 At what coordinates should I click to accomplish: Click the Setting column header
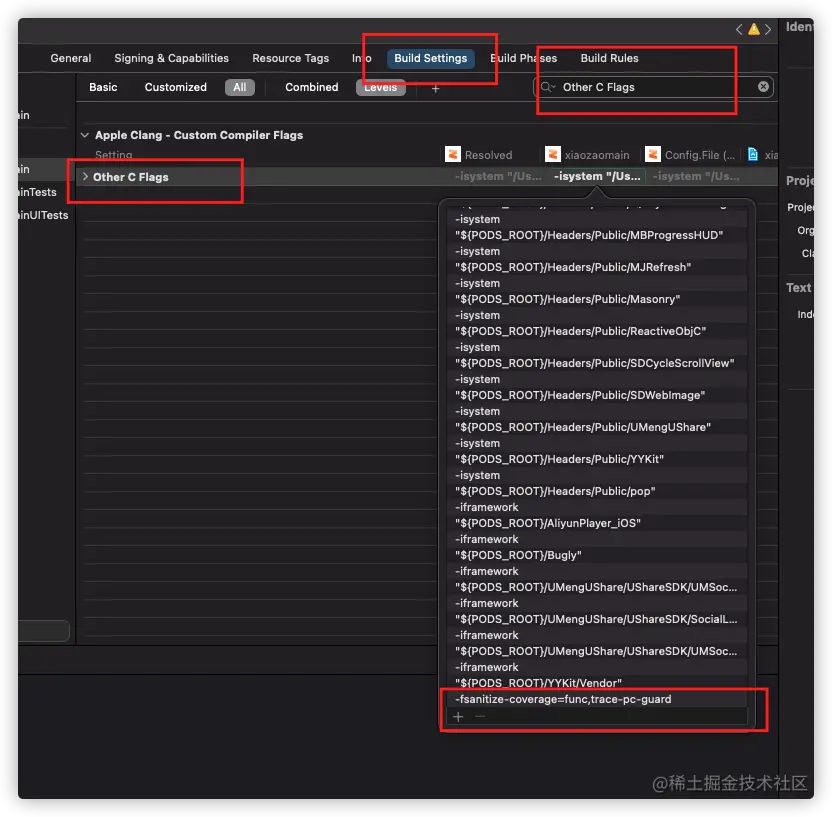point(114,155)
